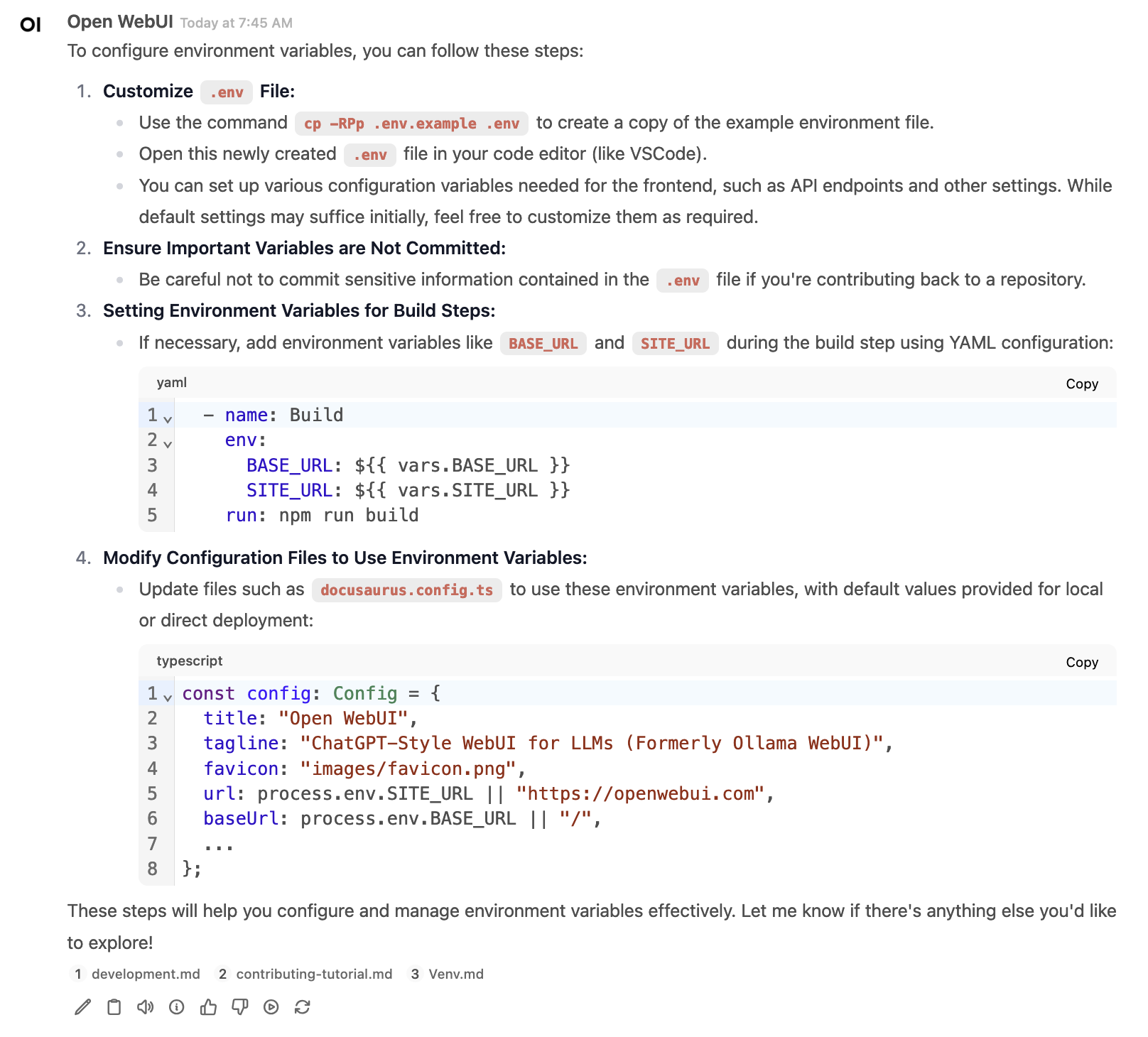Regenerate the response with the refresh icon
Image resolution: width=1148 pixels, height=1037 pixels.
point(303,1007)
